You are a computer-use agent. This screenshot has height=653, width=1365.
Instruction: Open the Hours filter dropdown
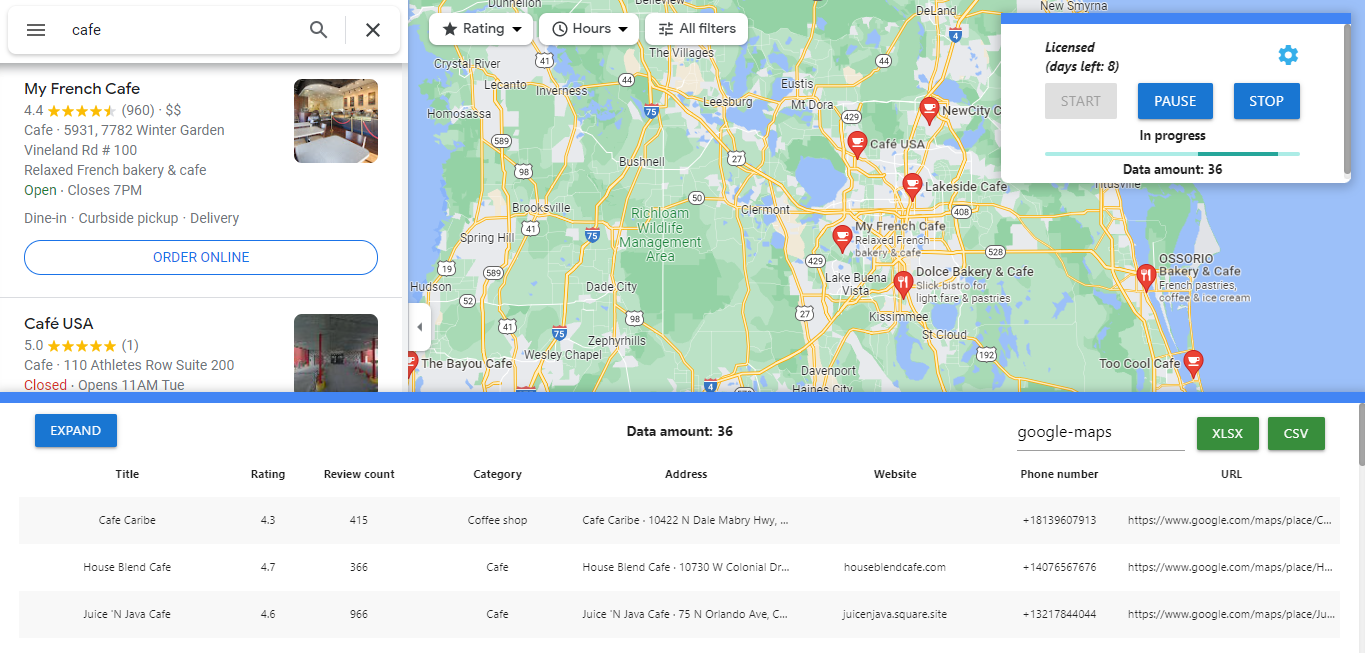pyautogui.click(x=589, y=29)
